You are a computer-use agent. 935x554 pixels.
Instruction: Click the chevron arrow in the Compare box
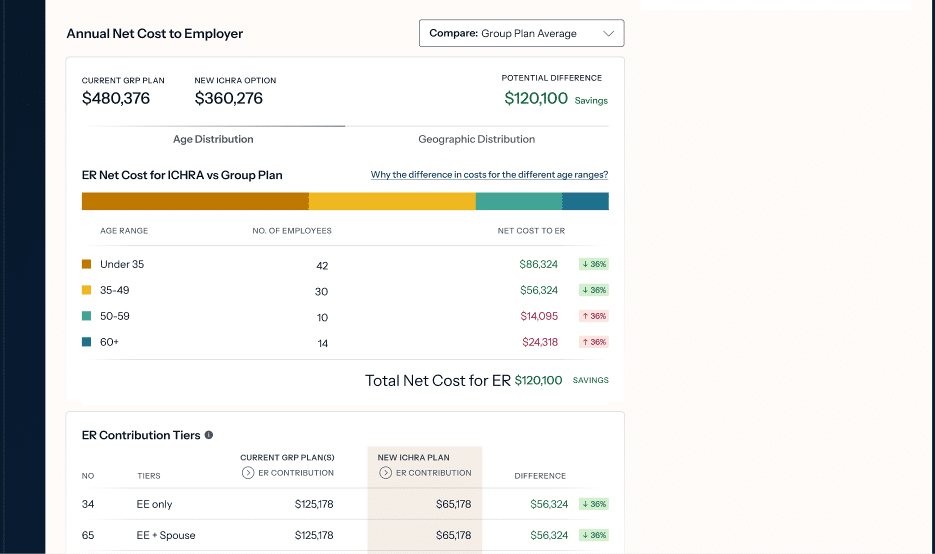(608, 33)
